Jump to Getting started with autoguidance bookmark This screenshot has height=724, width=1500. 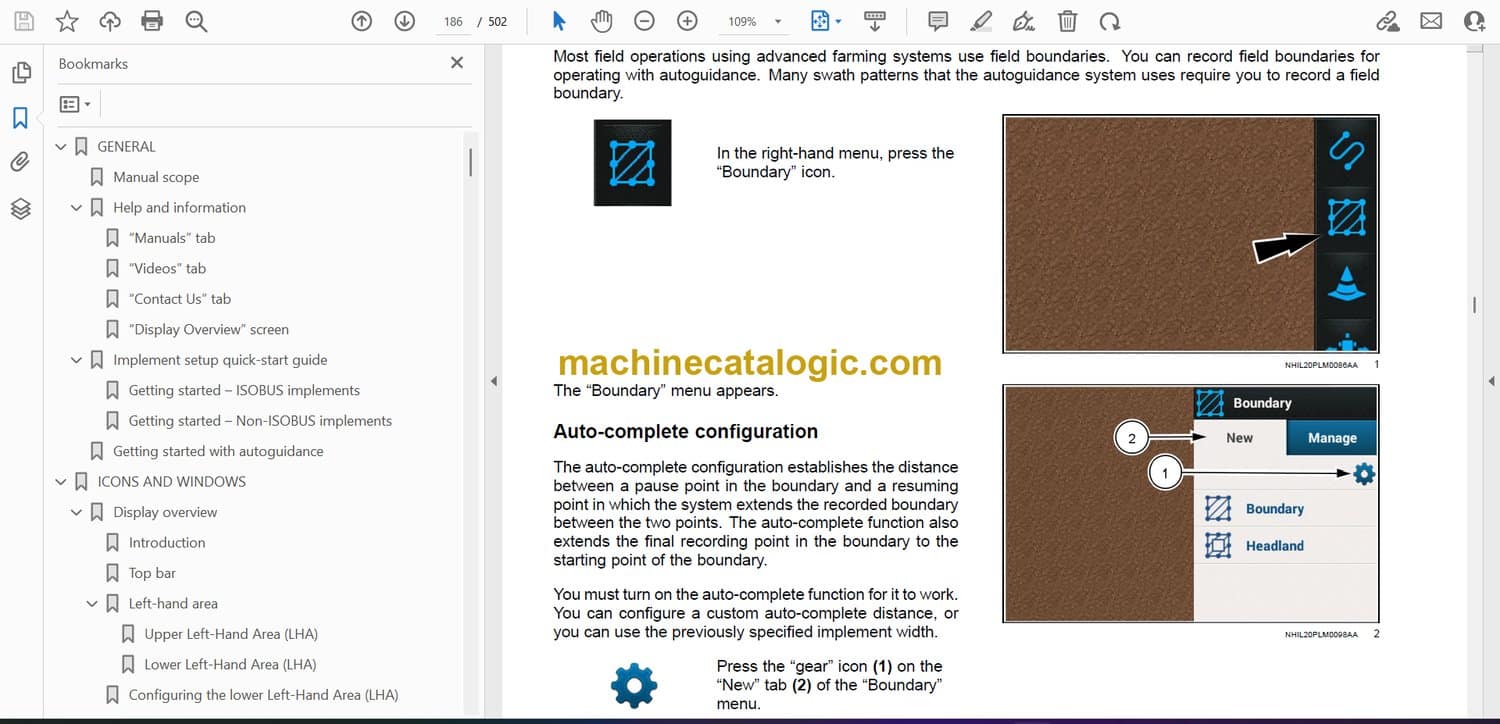click(x=218, y=451)
